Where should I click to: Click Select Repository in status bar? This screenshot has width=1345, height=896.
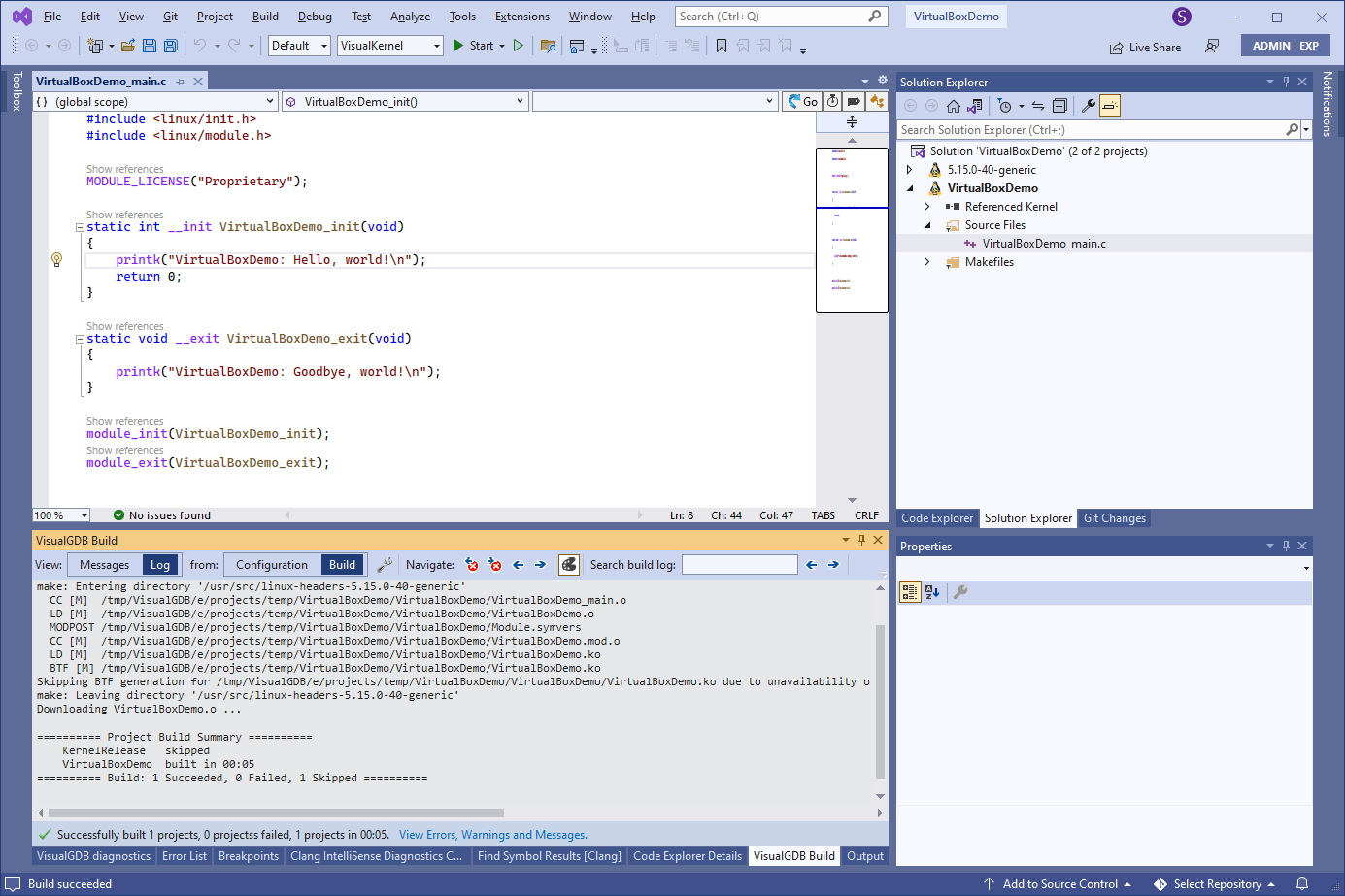pos(1214,883)
